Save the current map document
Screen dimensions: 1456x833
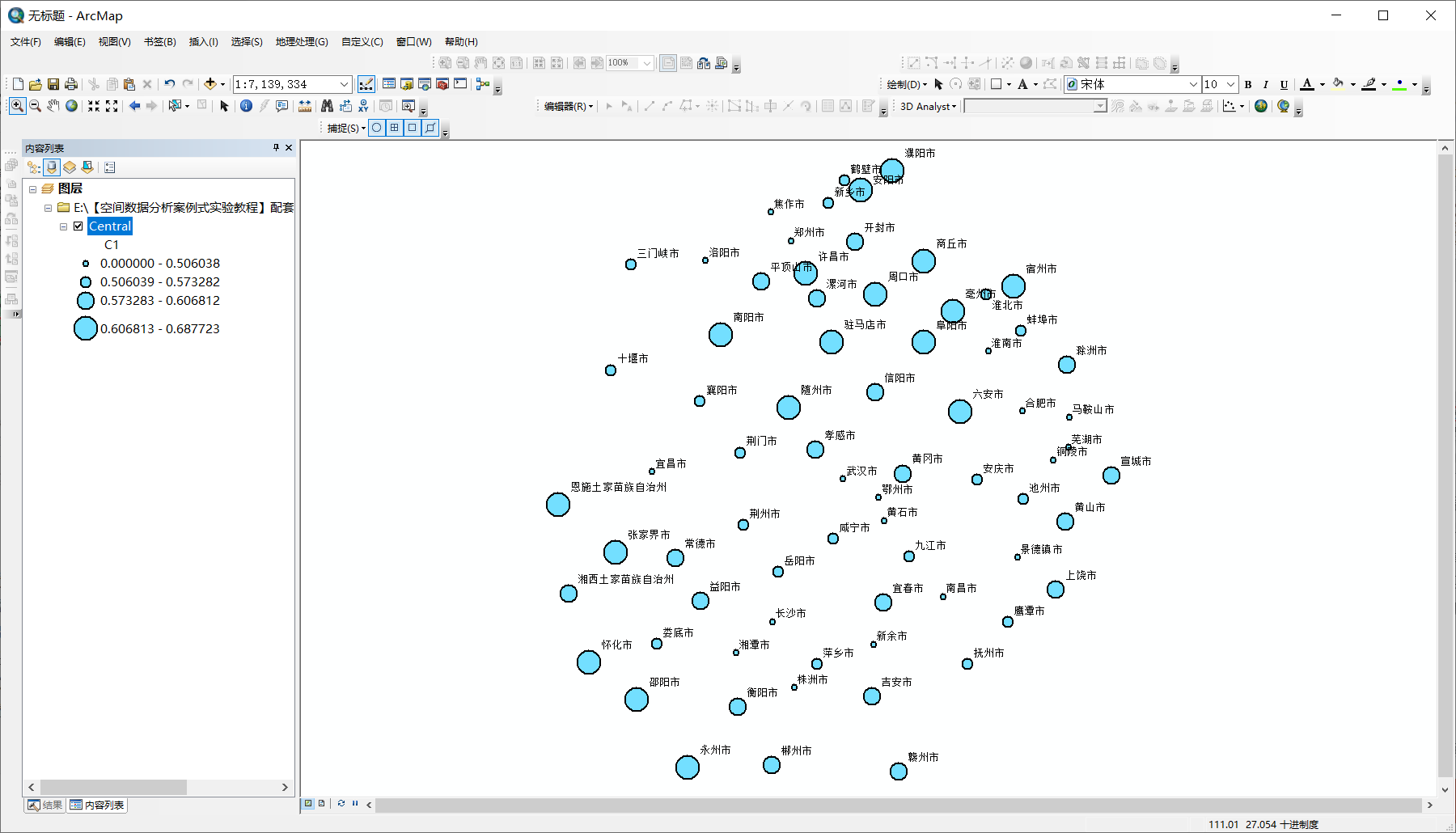[x=53, y=84]
